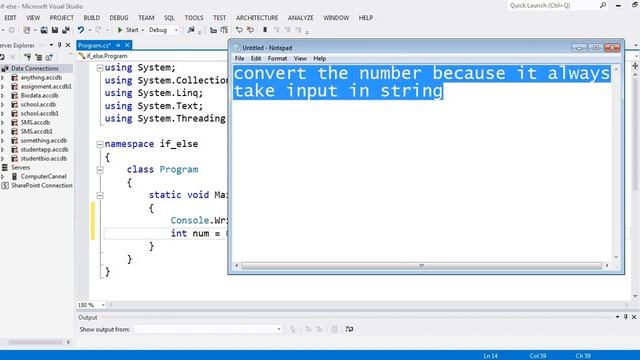
Task: Click the Quick Launch magnifier icon
Action: pyautogui.click(x=603, y=5)
